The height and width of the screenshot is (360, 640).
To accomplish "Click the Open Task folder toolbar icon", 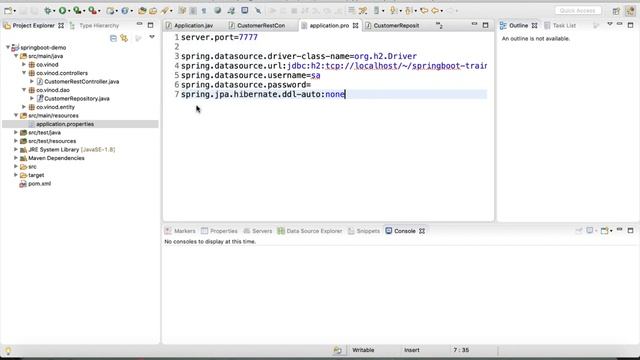I will pos(153,11).
